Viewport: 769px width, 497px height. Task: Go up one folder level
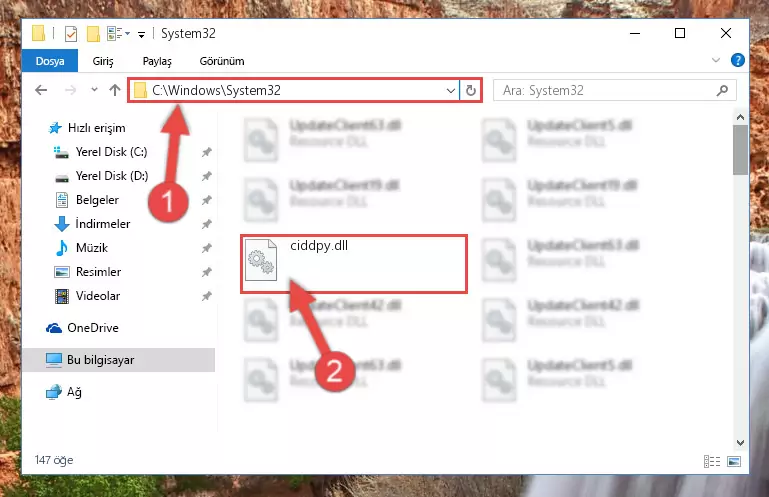click(x=115, y=90)
